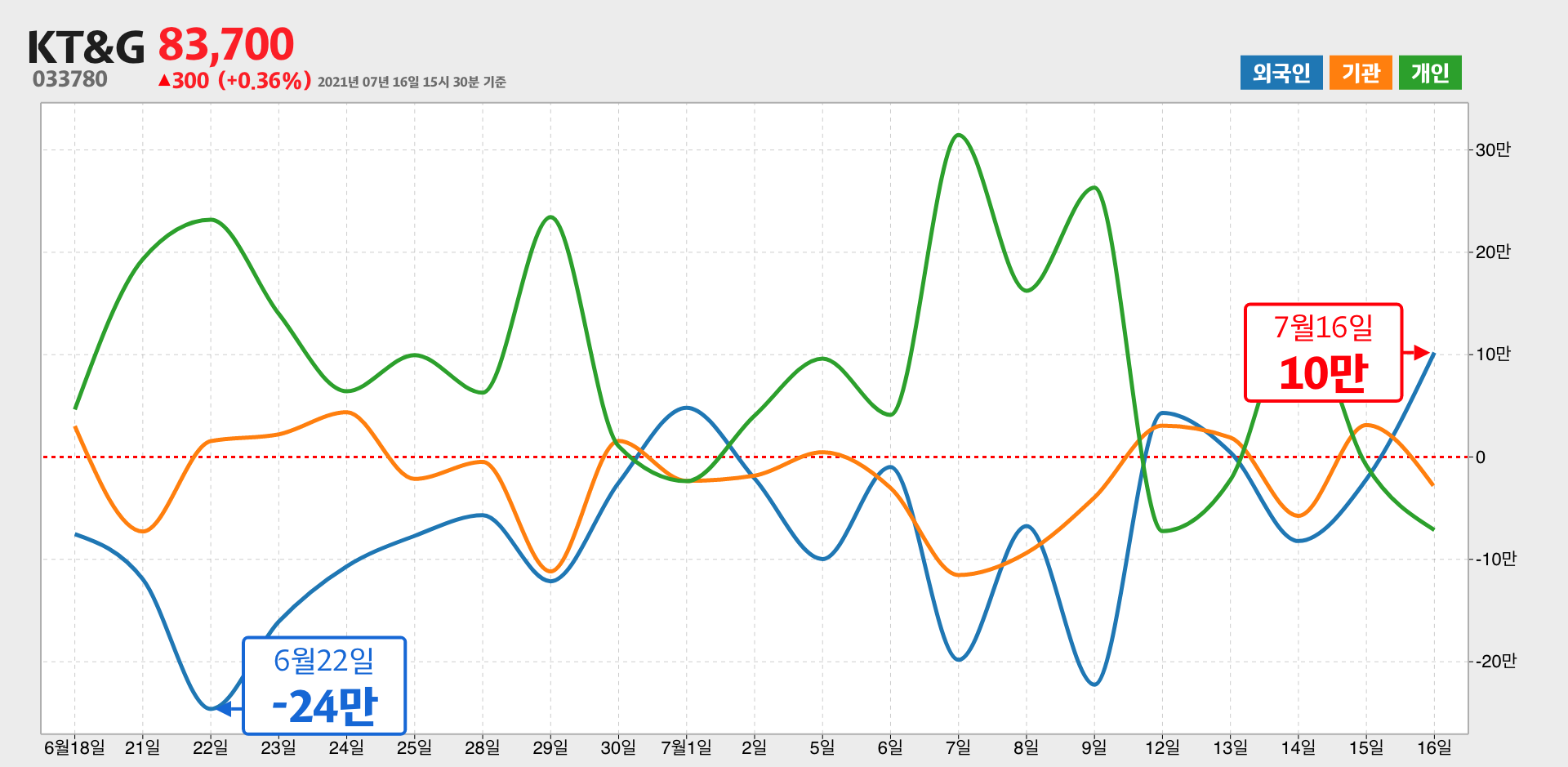
Task: Select the 25일 x-axis date label
Action: tap(414, 747)
